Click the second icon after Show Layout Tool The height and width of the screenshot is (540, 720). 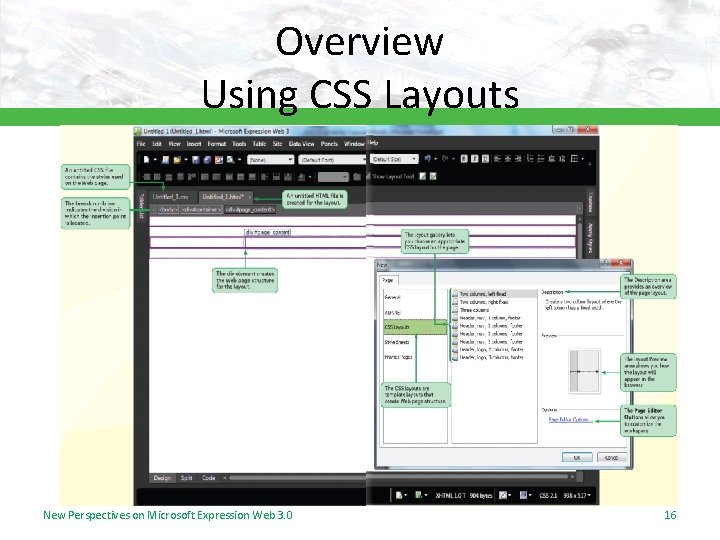point(433,176)
